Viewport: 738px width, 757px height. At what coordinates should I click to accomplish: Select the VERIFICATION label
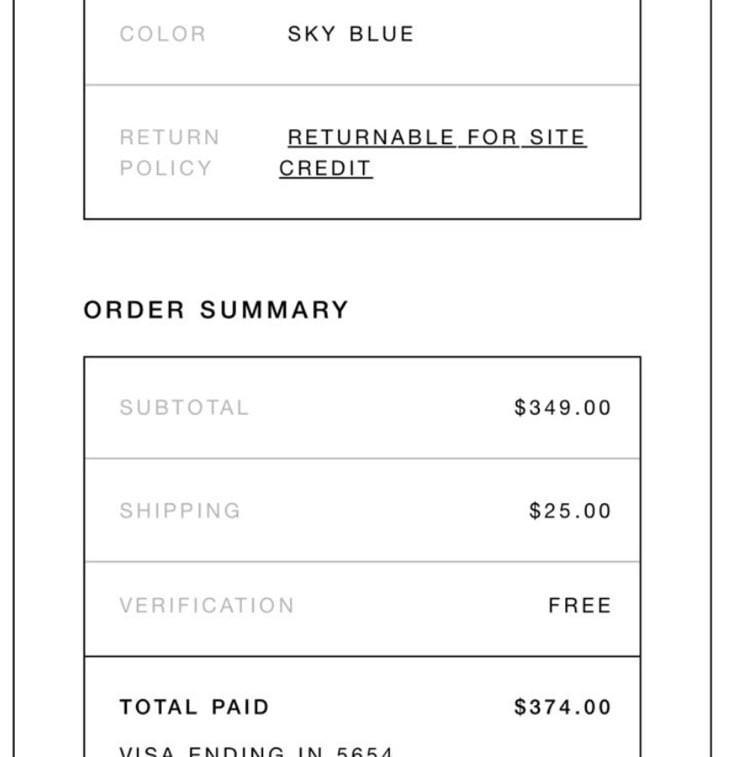[207, 605]
